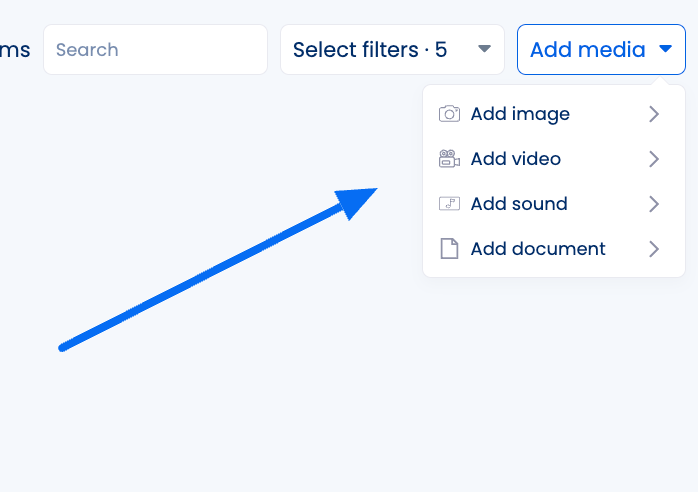The image size is (698, 492).
Task: Expand the Add video submenu chevron
Action: [x=653, y=159]
